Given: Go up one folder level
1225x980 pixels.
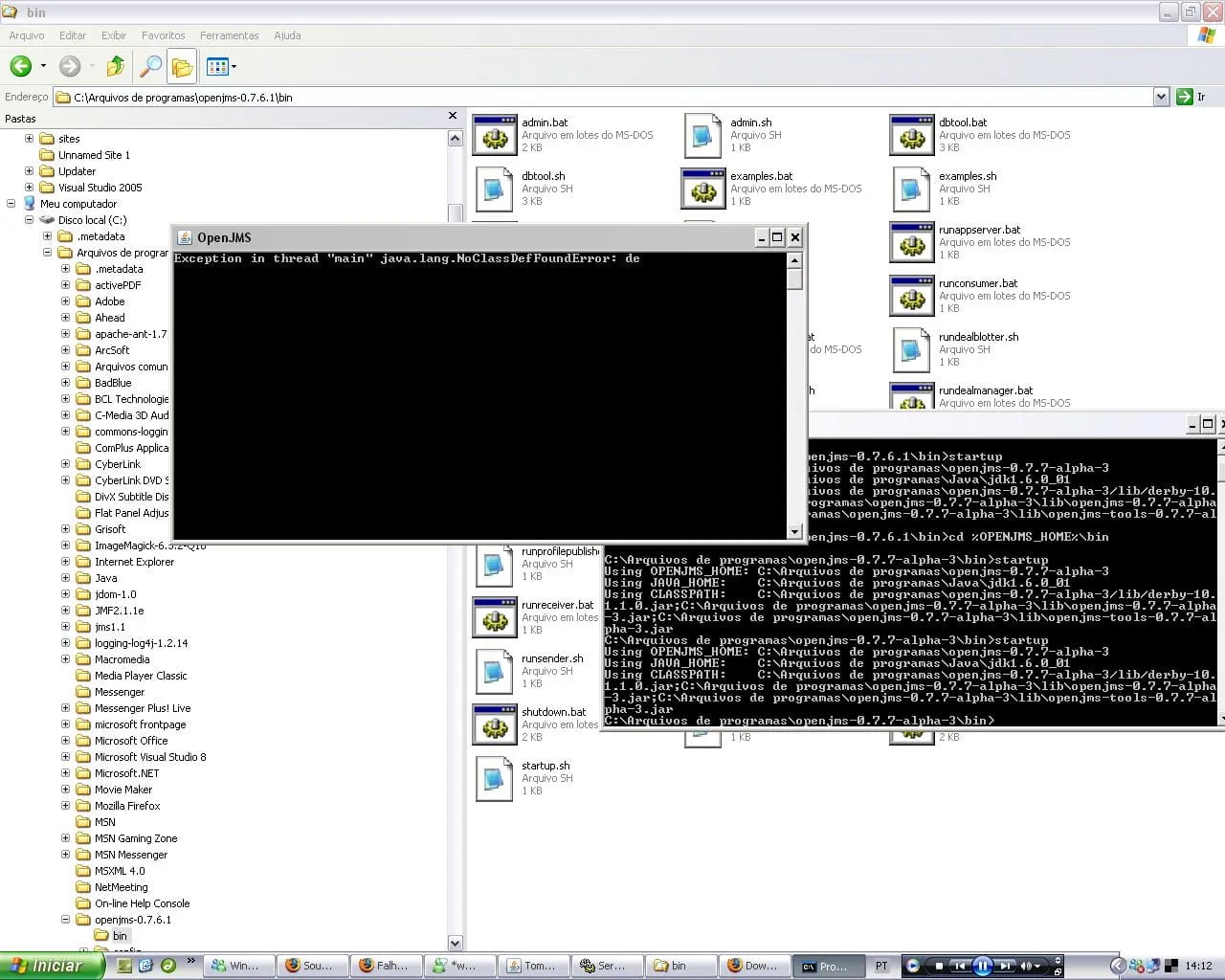Looking at the screenshot, I should (116, 66).
